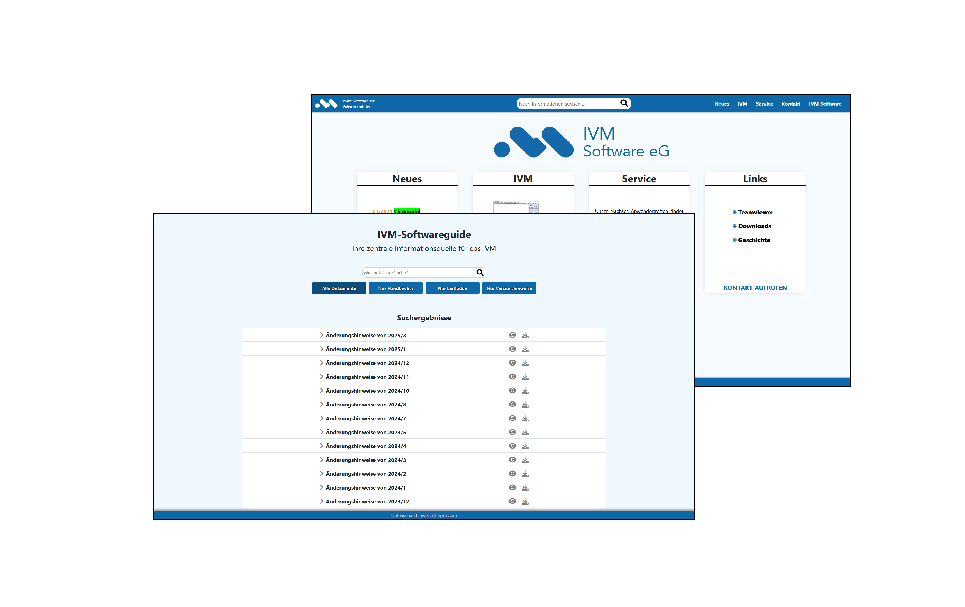Expand the Änderungshinweise 2024/11 entry

pos(321,377)
